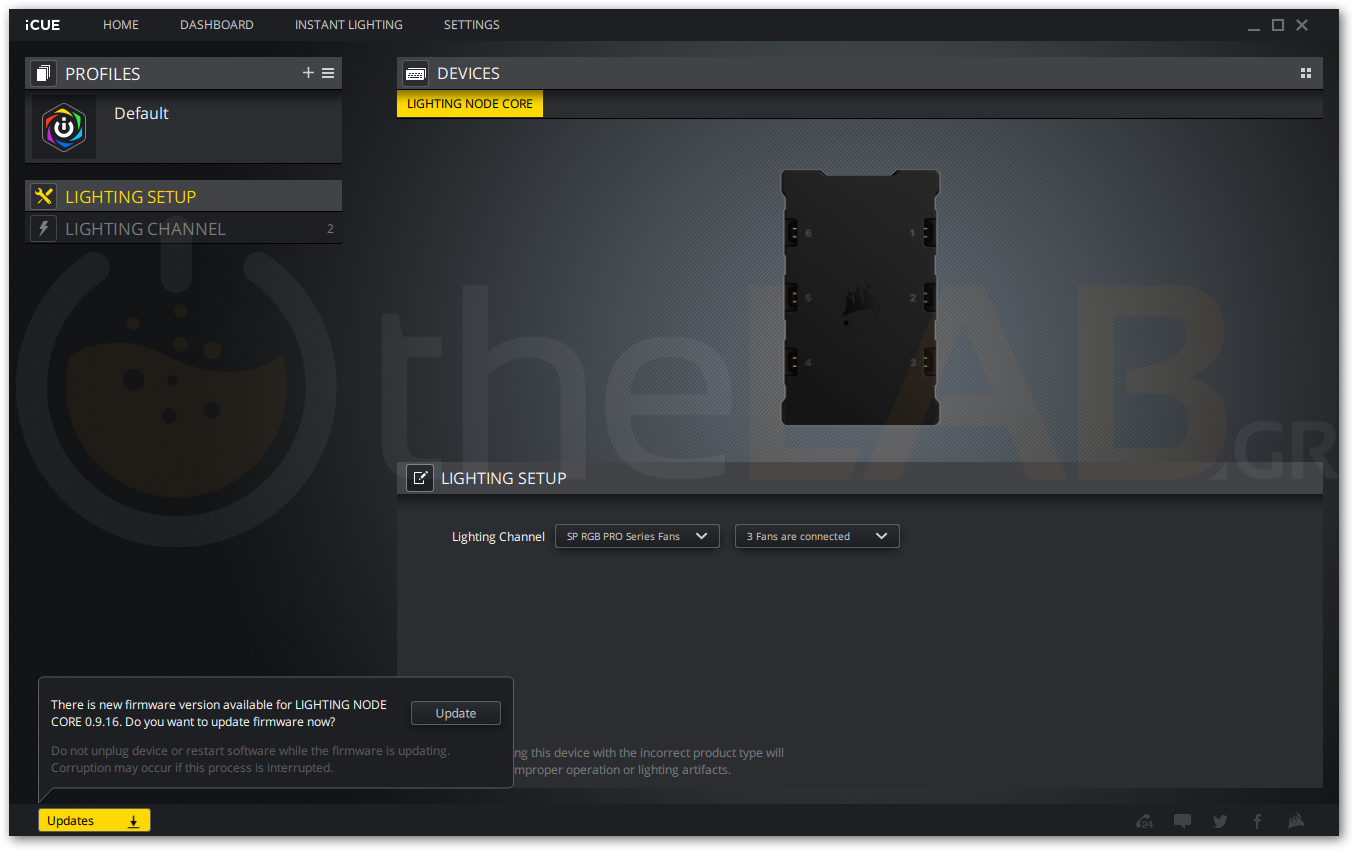Click the 24-hour support icon
This screenshot has width=1353, height=850.
tap(1144, 821)
